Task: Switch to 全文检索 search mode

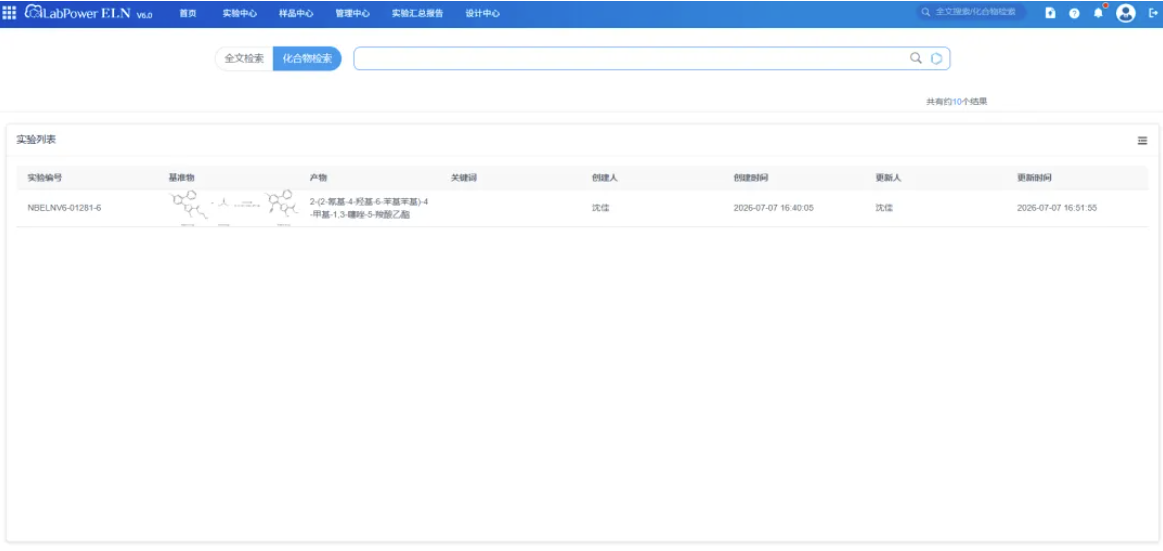Action: (244, 59)
